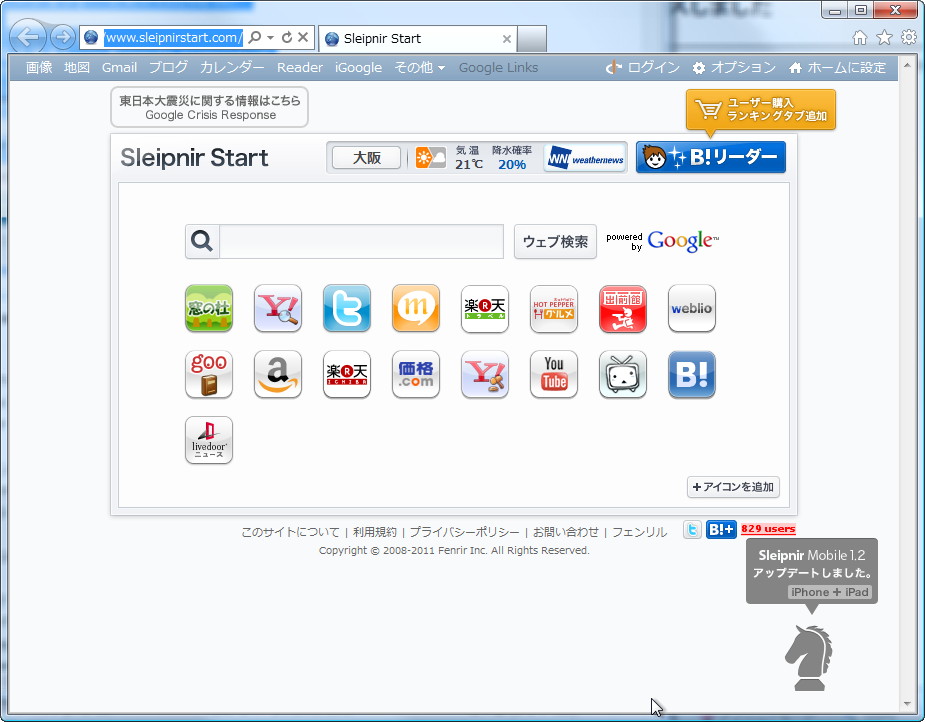Open the niconico video icon
The image size is (925, 722).
[622, 374]
